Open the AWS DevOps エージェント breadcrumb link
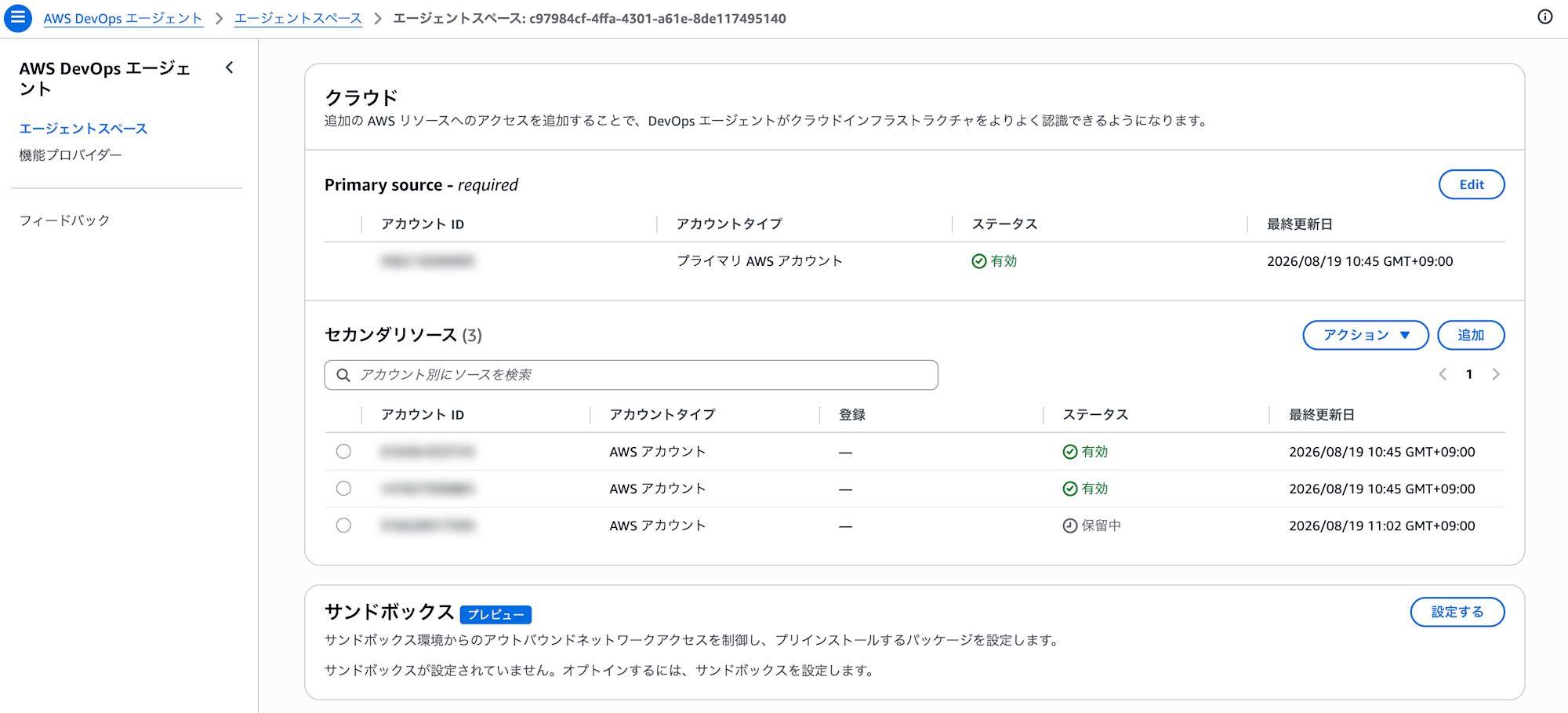 (x=123, y=18)
